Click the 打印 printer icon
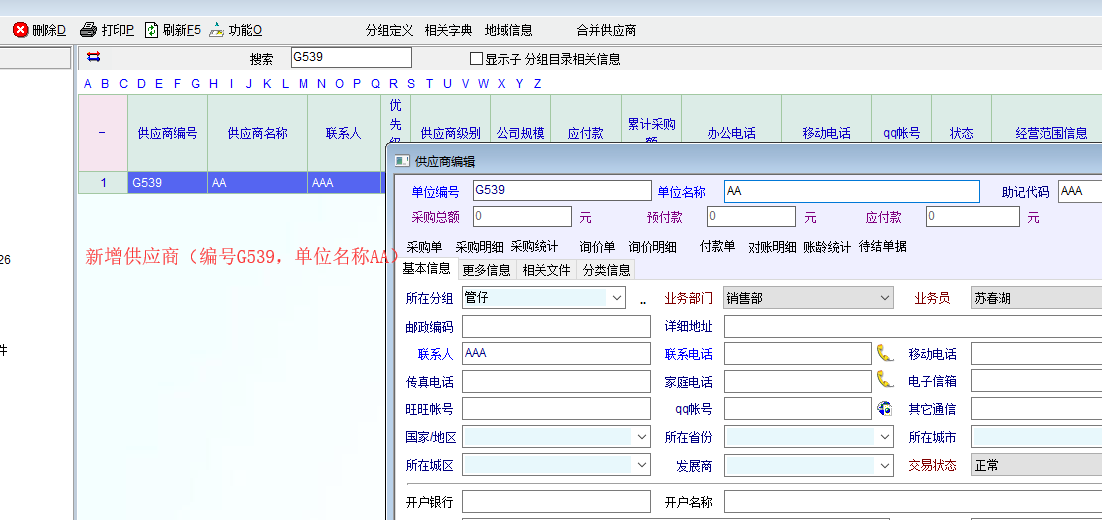1102x520 pixels. click(88, 30)
